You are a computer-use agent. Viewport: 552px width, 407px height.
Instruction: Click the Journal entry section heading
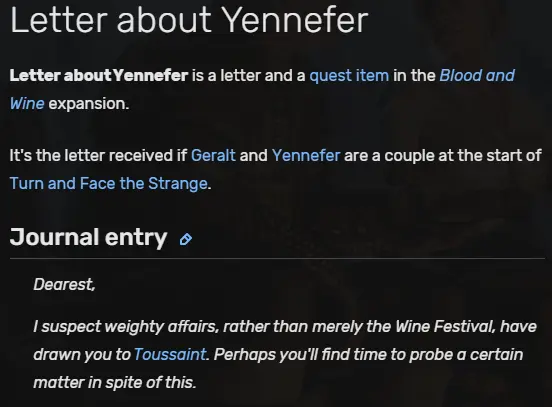tap(88, 237)
